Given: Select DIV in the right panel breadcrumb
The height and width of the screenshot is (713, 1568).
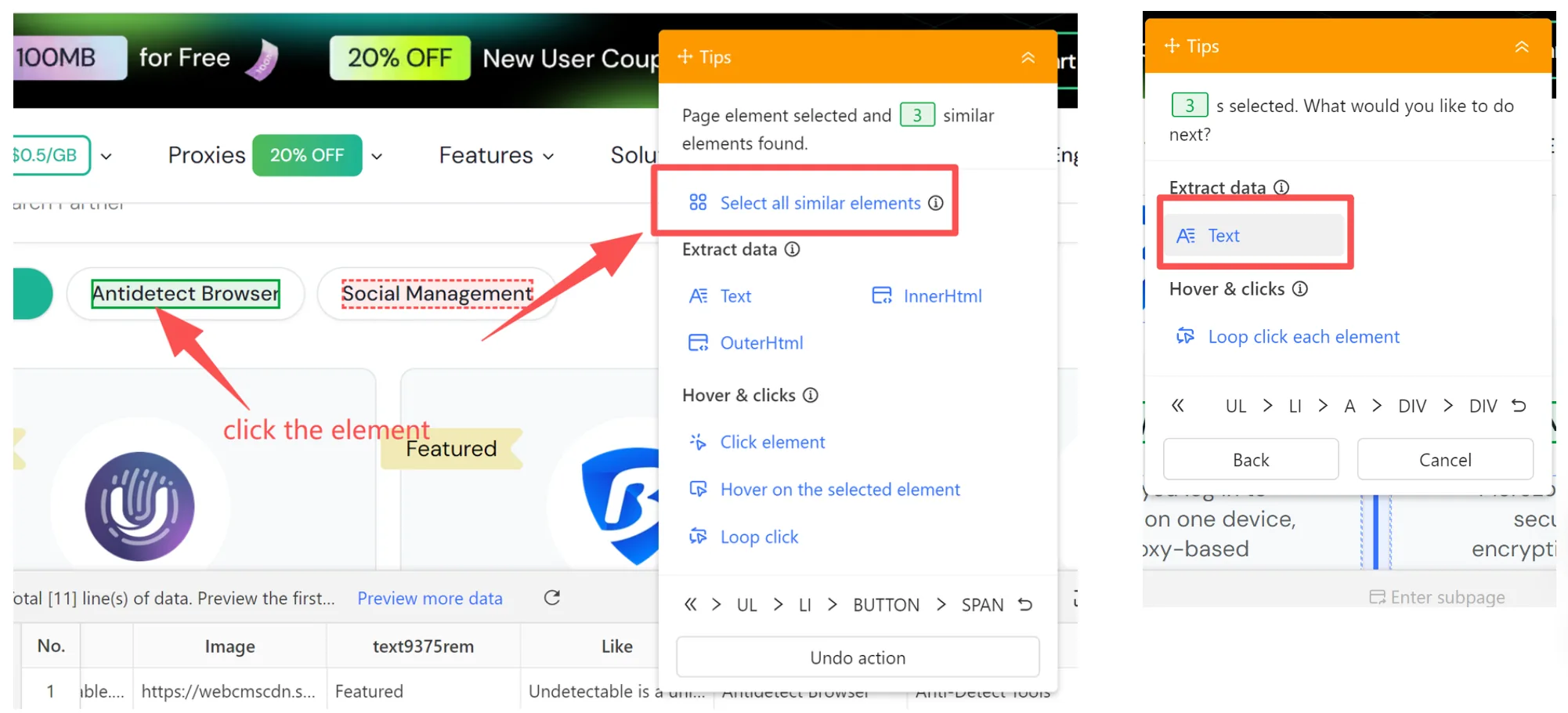Looking at the screenshot, I should coord(1412,406).
